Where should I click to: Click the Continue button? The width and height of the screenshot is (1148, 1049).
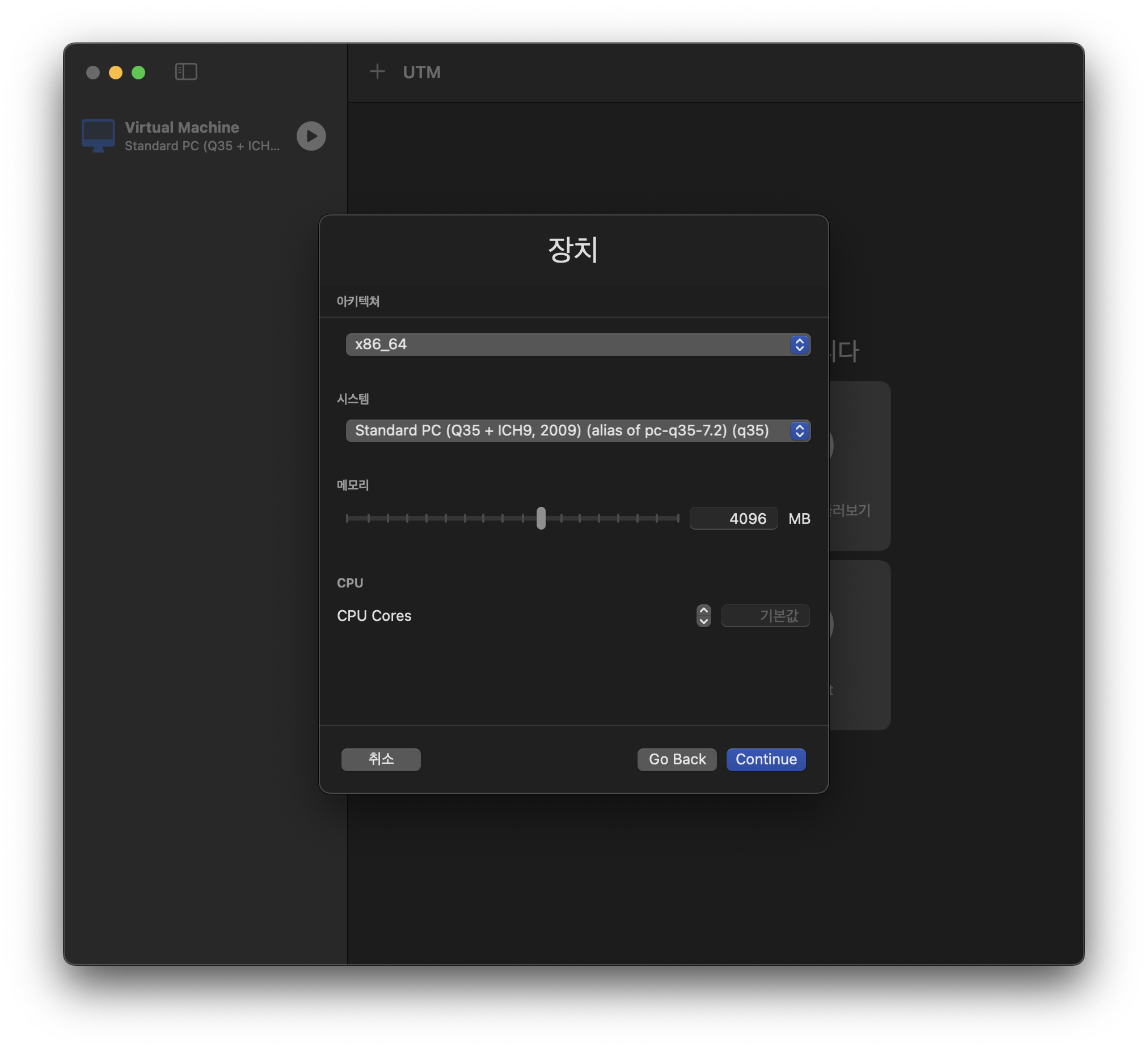pyautogui.click(x=765, y=759)
